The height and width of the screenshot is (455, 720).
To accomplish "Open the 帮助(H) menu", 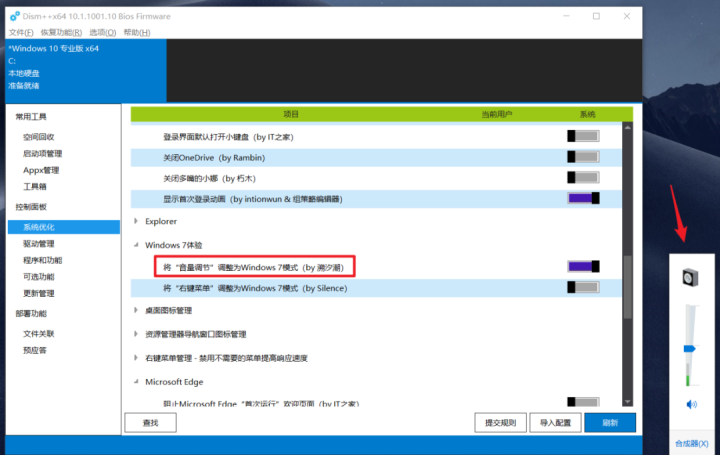I will pos(137,32).
